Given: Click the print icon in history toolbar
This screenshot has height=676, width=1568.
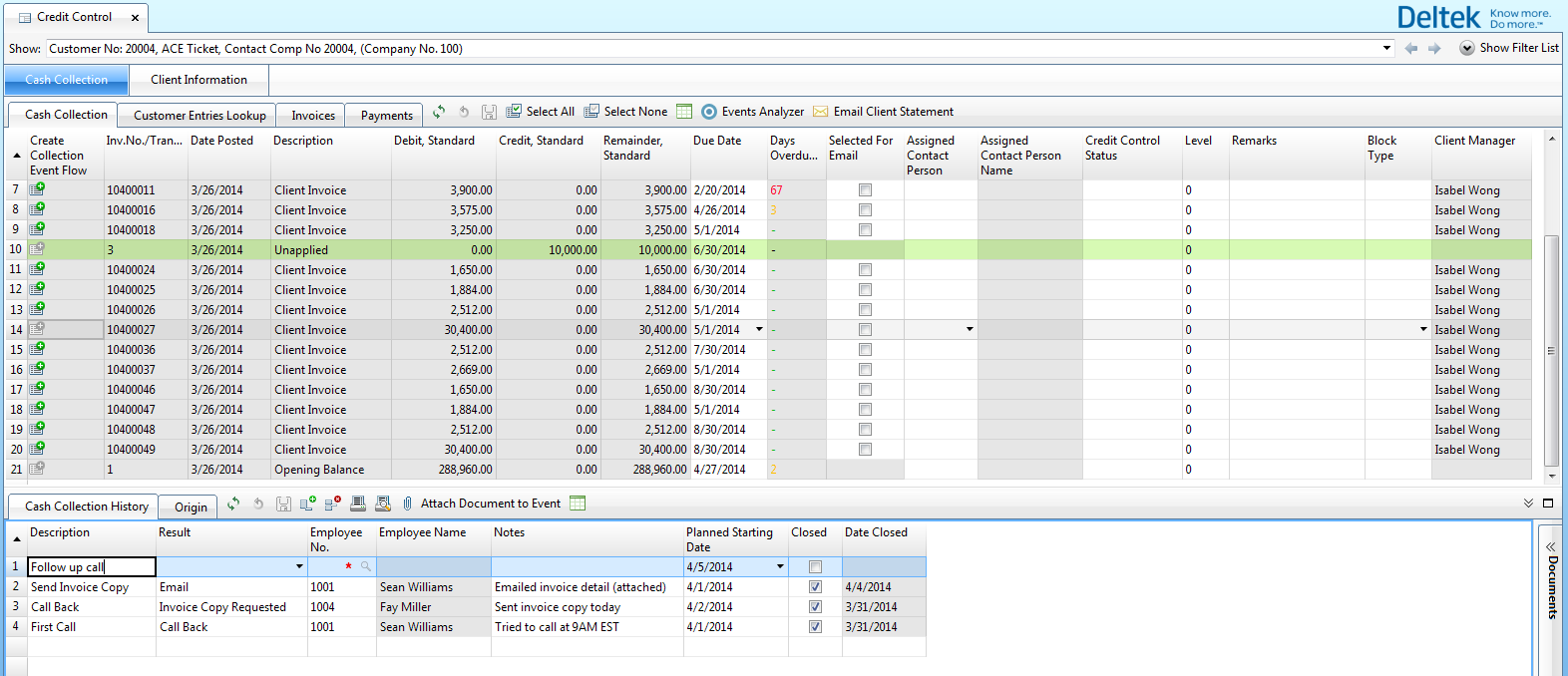Looking at the screenshot, I should (358, 504).
